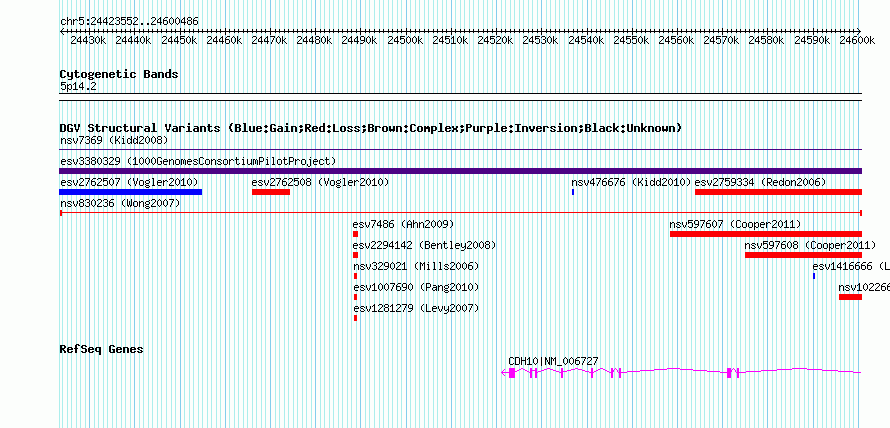The width and height of the screenshot is (890, 428).
Task: Click the 24590k ruler position label
Action: [x=812, y=40]
